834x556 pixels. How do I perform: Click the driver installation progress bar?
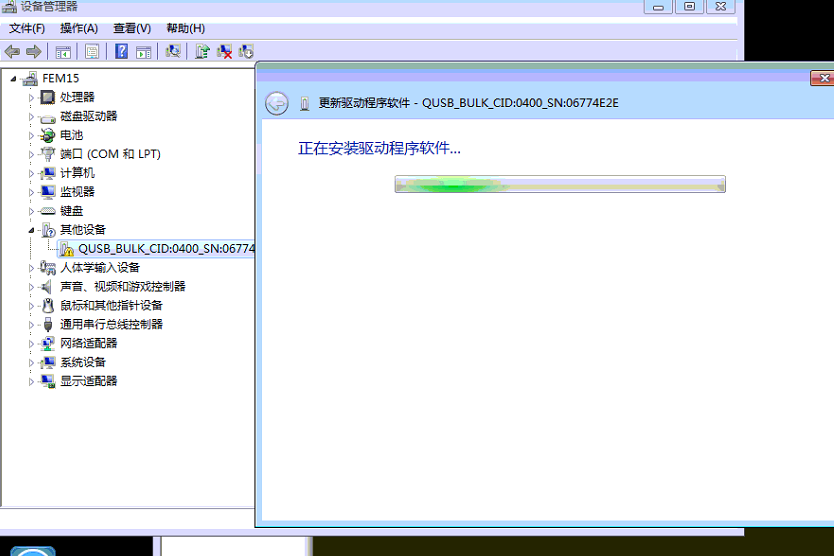pyautogui.click(x=560, y=184)
